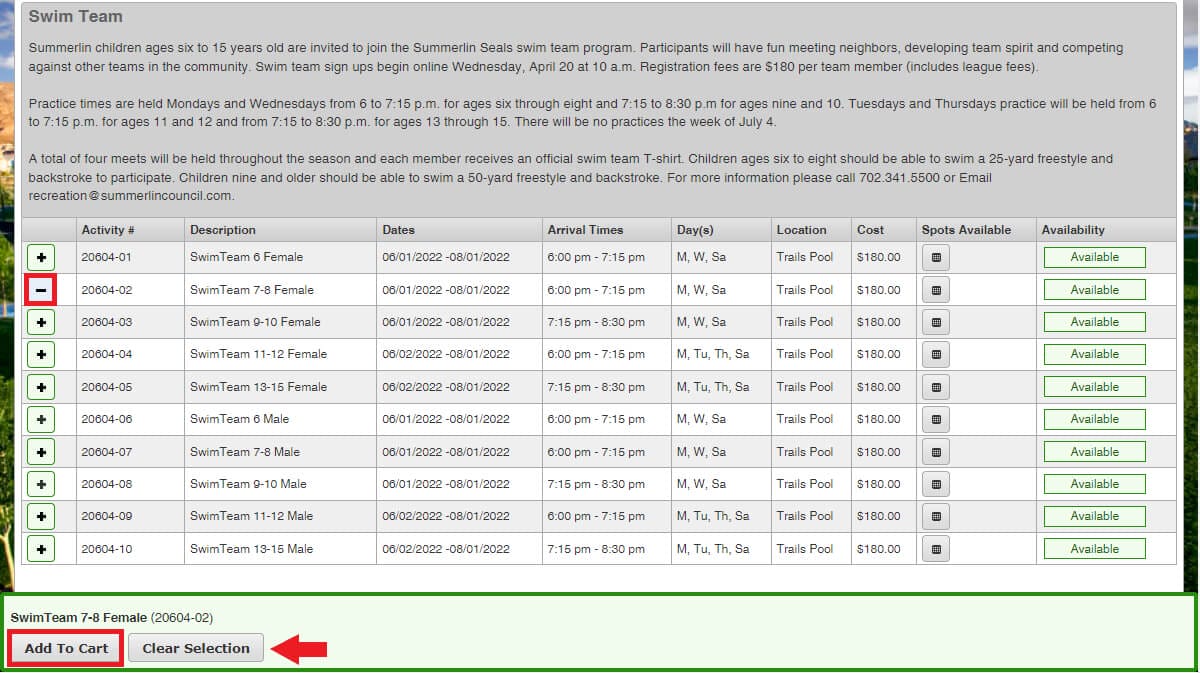Show spots available for SwimTeam 7-8 Female
Screen dimensions: 1200x673
coord(935,290)
